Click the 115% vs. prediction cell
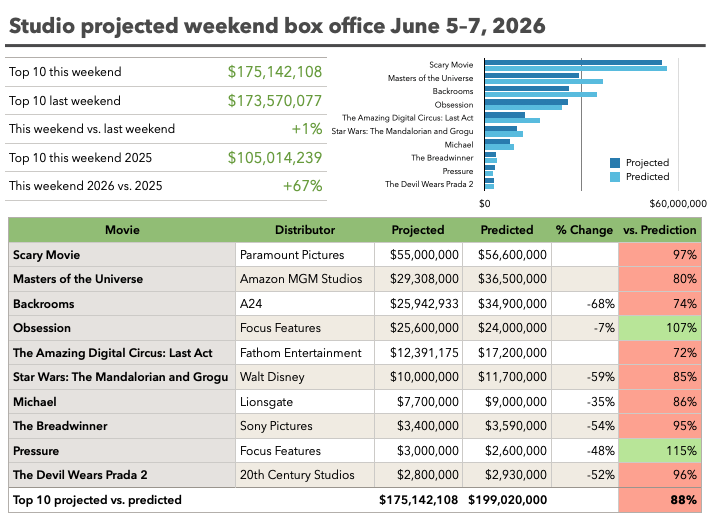The height and width of the screenshot is (520, 720). click(659, 451)
